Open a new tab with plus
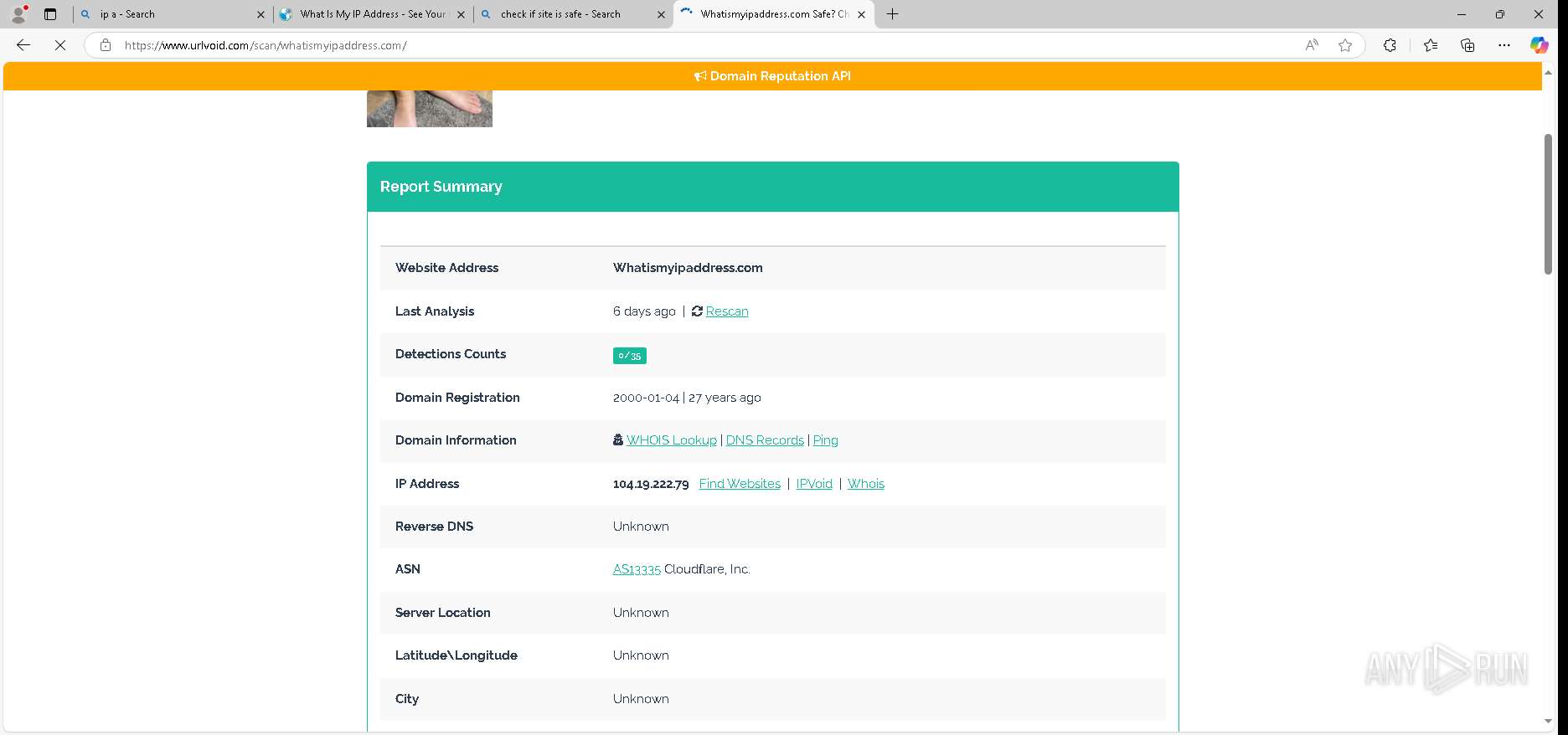This screenshot has height=735, width=1568. (893, 14)
